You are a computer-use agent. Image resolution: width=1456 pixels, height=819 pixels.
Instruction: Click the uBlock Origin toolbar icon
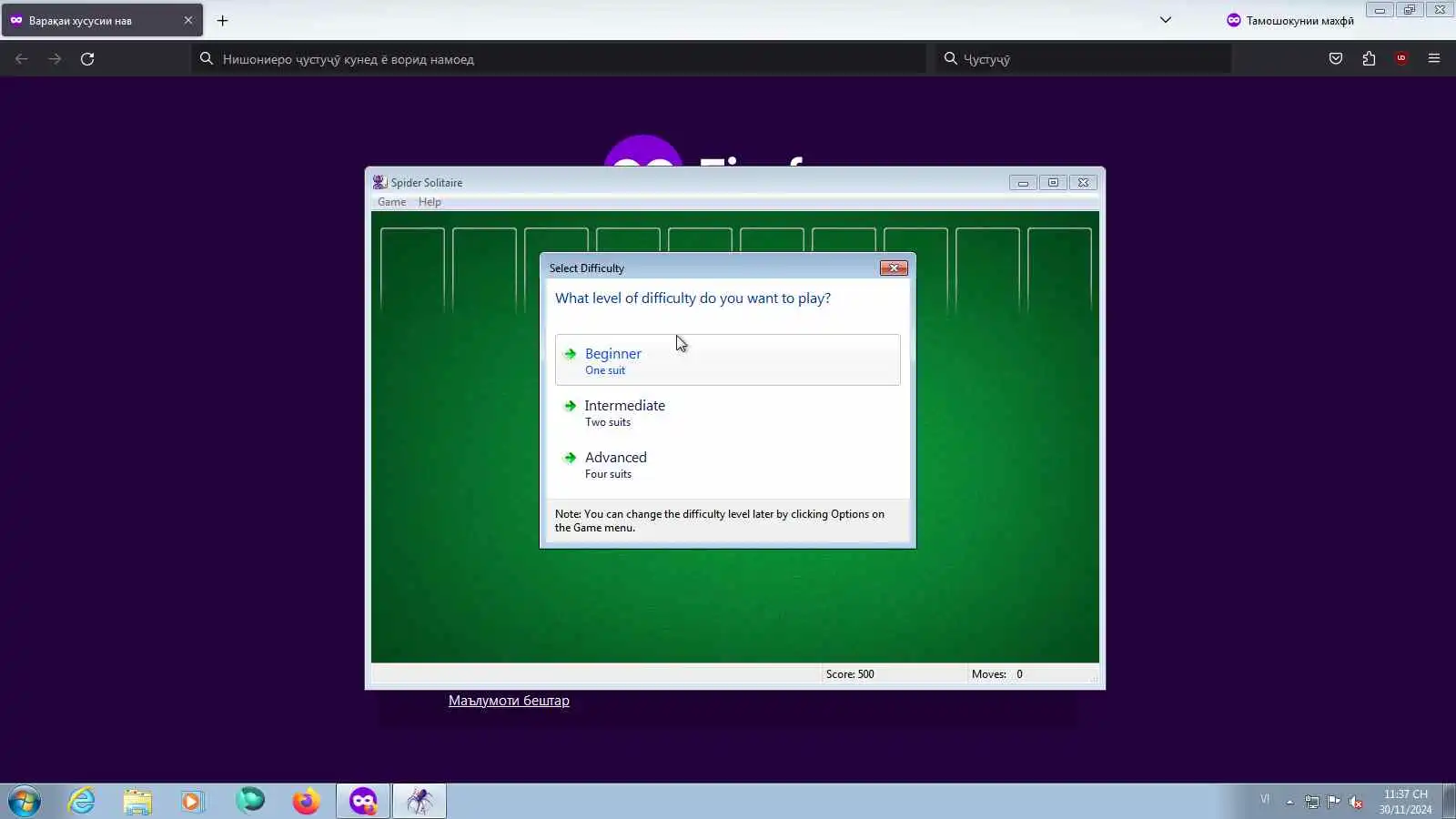(1401, 59)
